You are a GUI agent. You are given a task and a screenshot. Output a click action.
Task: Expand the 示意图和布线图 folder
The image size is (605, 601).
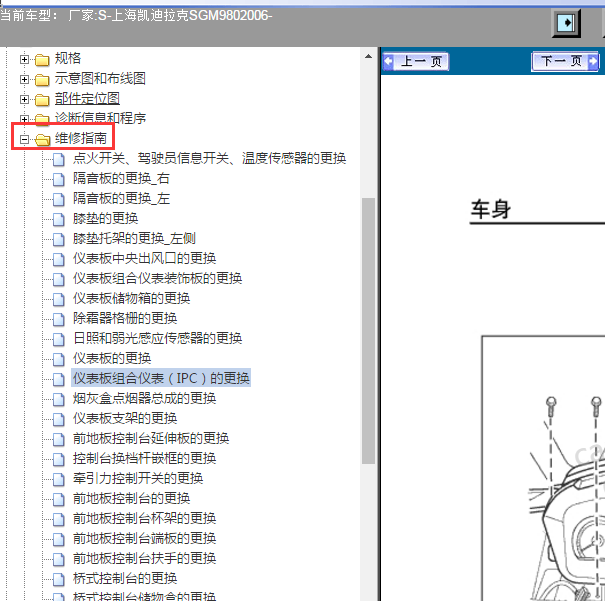(x=24, y=79)
